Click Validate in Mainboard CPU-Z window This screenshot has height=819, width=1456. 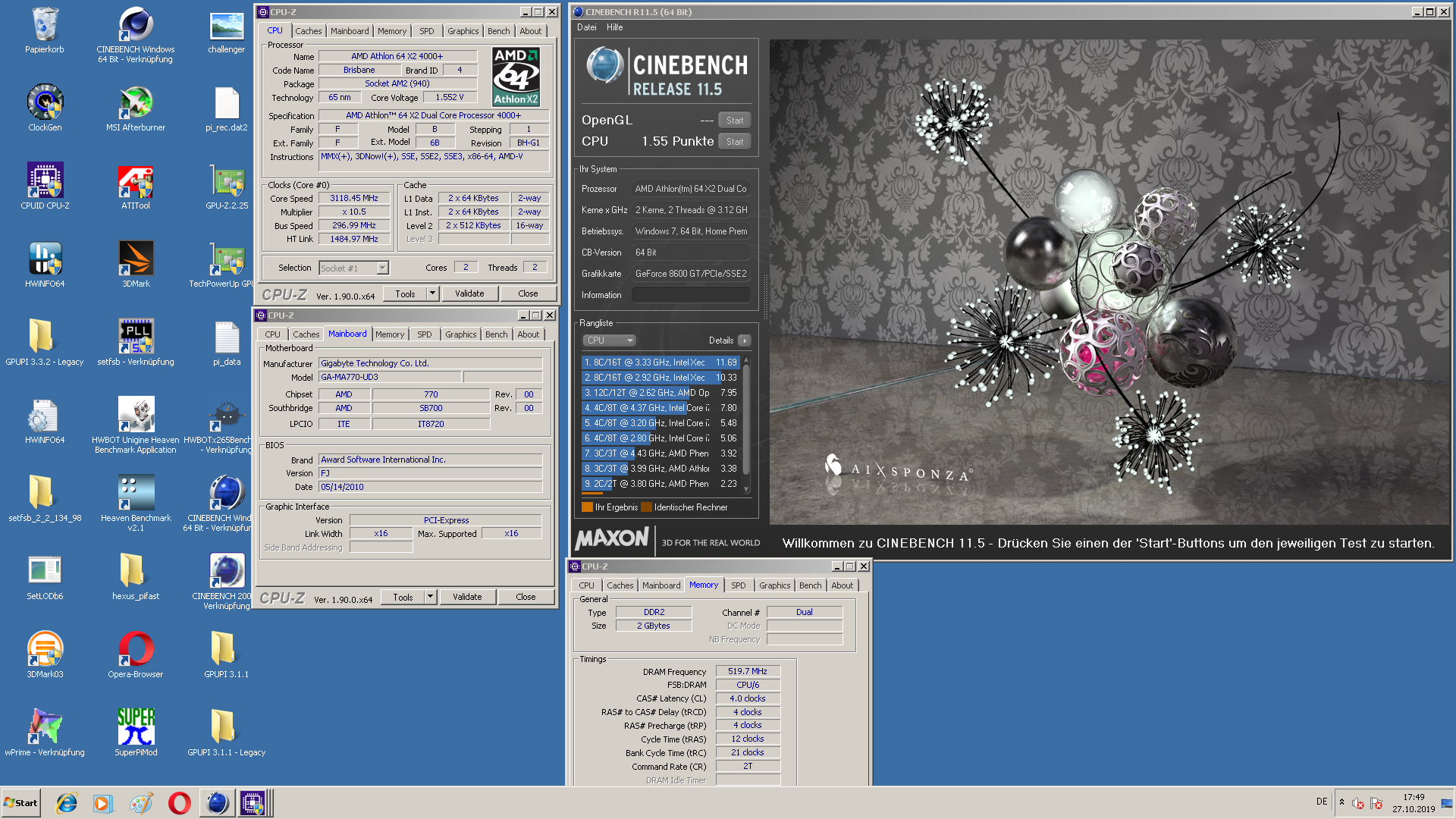(x=467, y=597)
